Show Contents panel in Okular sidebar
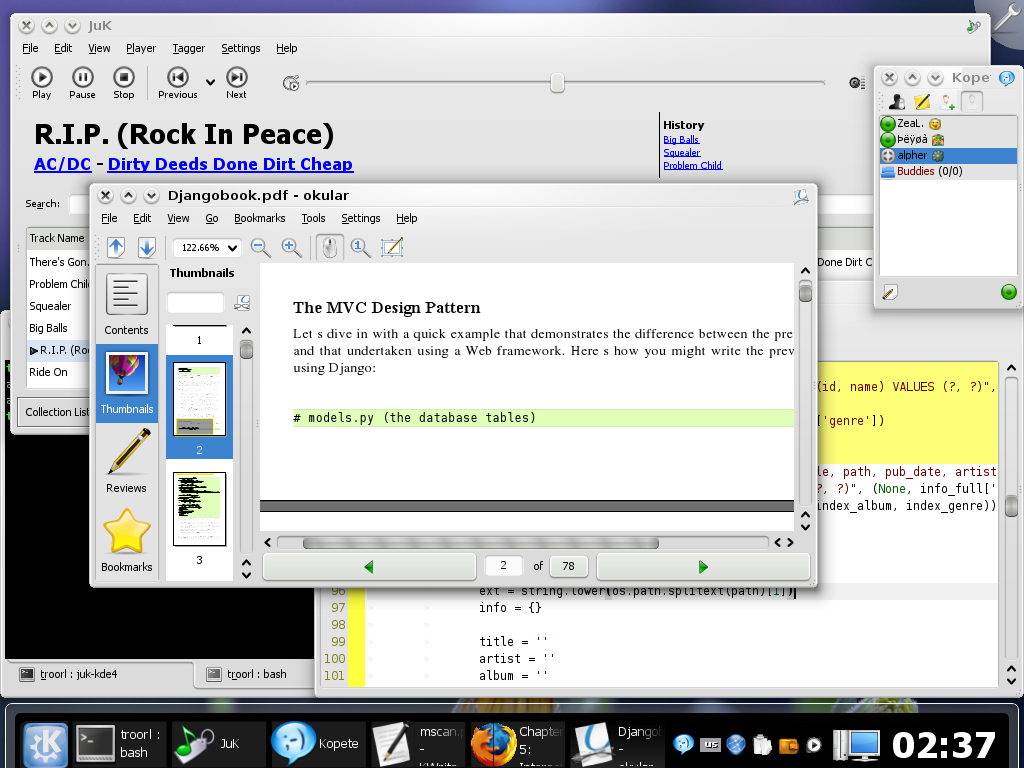Screen dimensions: 1024x768 click(127, 304)
